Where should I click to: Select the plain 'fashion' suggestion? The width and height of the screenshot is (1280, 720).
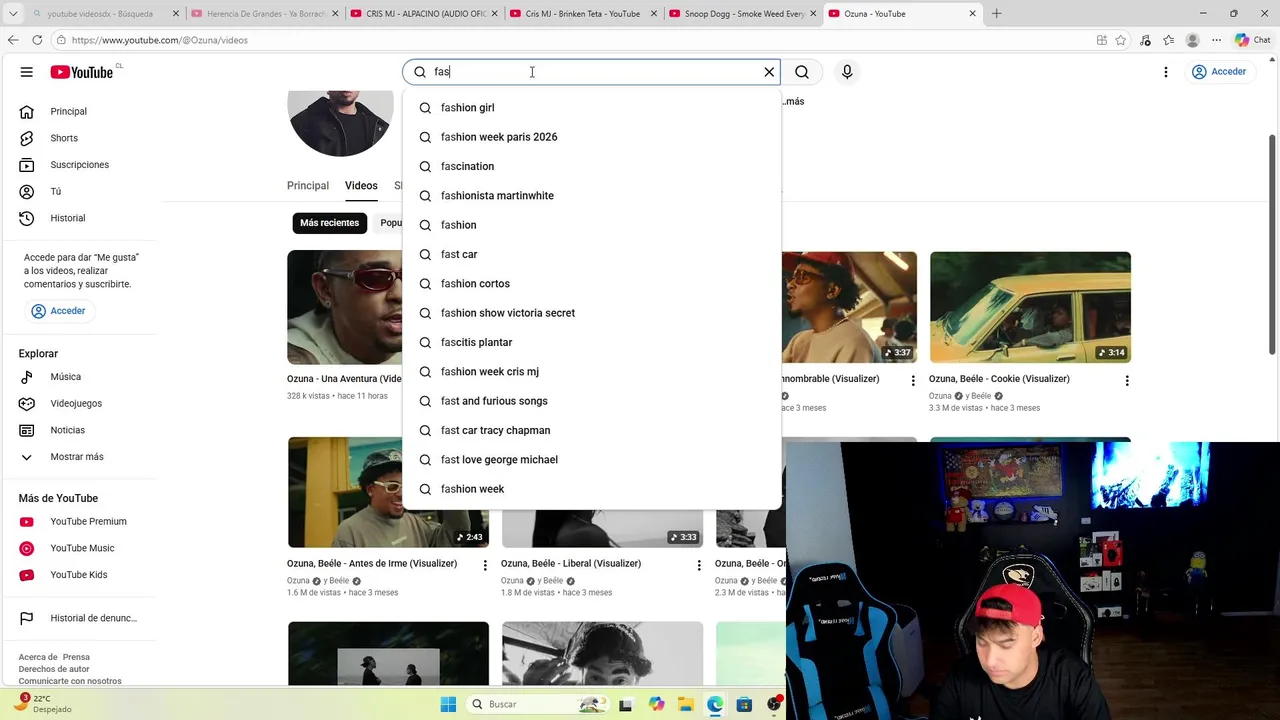point(591,225)
